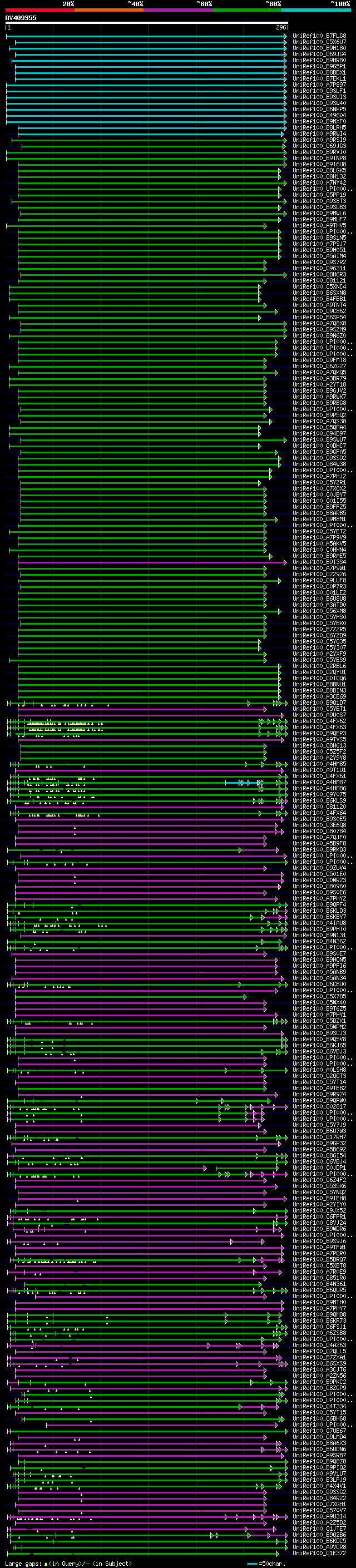Click the green ~80% identity legend bar
This screenshot has width=356, height=1568.
tap(247, 10)
